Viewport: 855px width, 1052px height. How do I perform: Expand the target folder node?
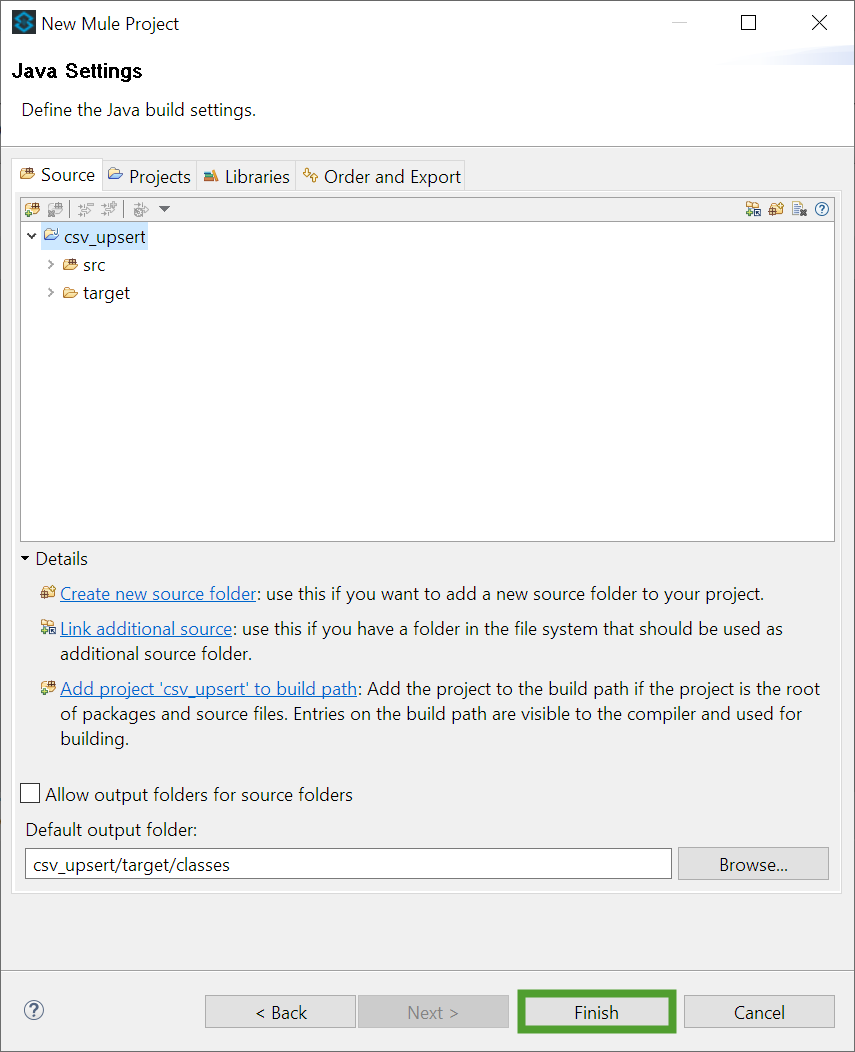(50, 293)
